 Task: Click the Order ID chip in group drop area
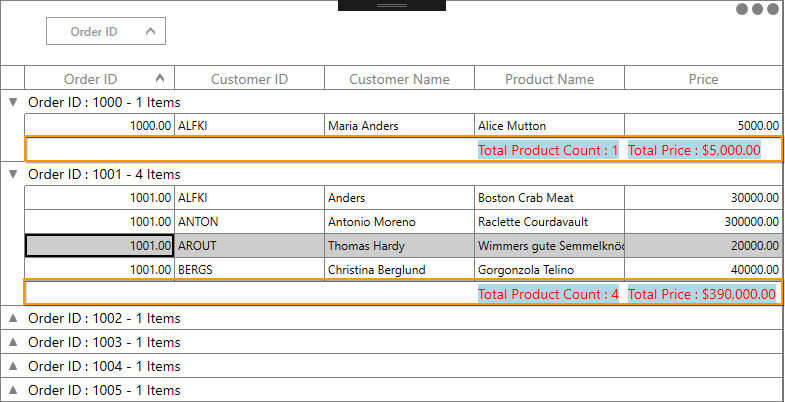105,32
